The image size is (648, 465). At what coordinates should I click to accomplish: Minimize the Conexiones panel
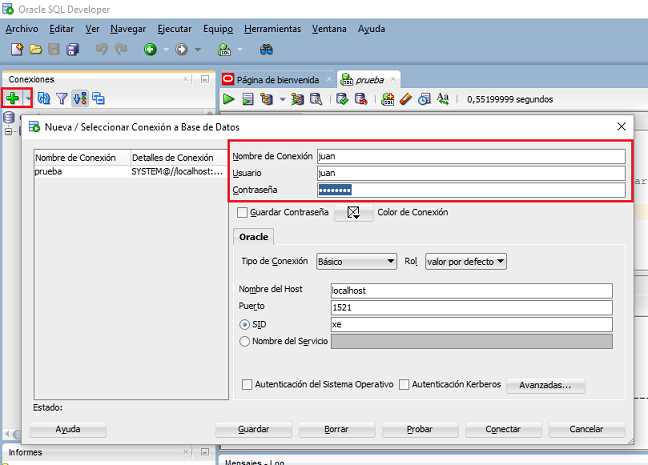click(x=205, y=79)
